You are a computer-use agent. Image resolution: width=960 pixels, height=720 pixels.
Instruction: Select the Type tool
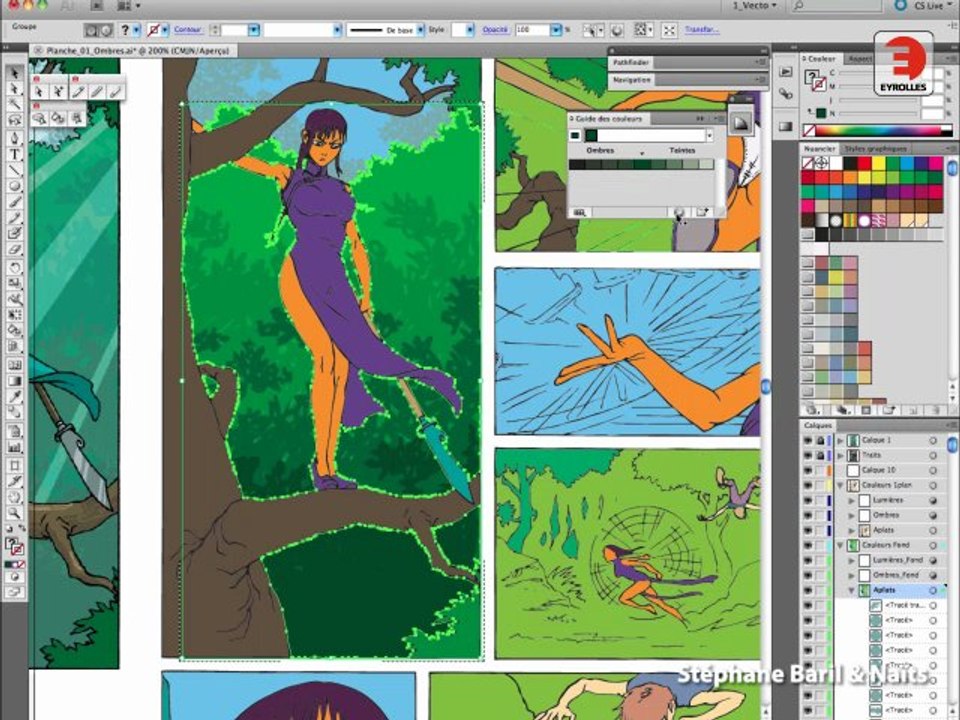pyautogui.click(x=15, y=154)
